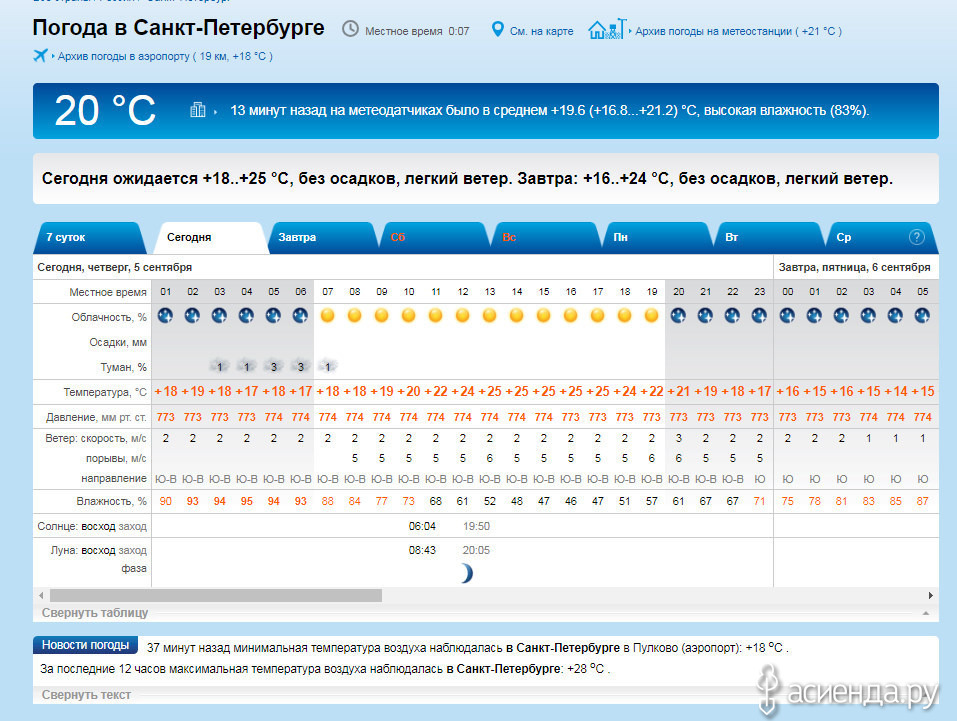Click the cloudiness night icon for hour 01 today
Image resolution: width=957 pixels, height=721 pixels.
coord(165,316)
